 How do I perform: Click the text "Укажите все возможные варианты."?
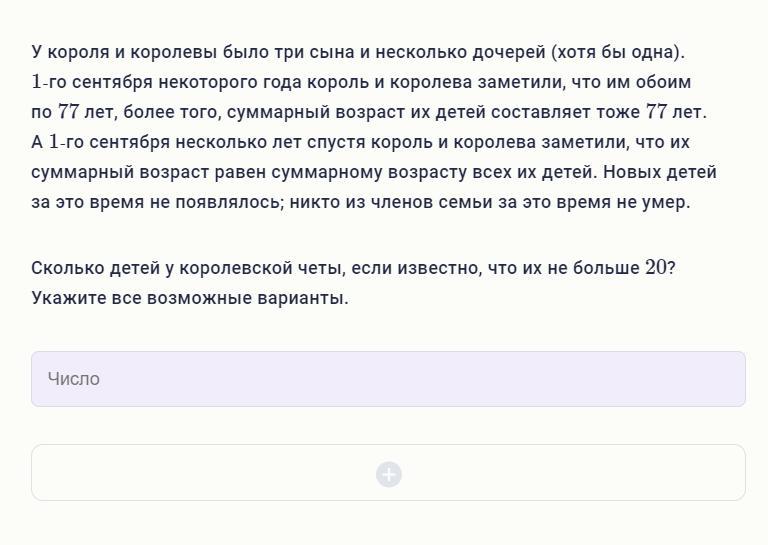(x=190, y=298)
